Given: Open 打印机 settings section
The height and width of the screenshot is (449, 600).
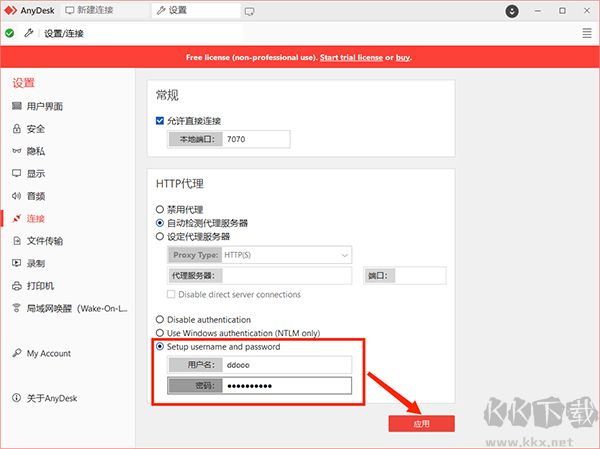Looking at the screenshot, I should point(40,286).
